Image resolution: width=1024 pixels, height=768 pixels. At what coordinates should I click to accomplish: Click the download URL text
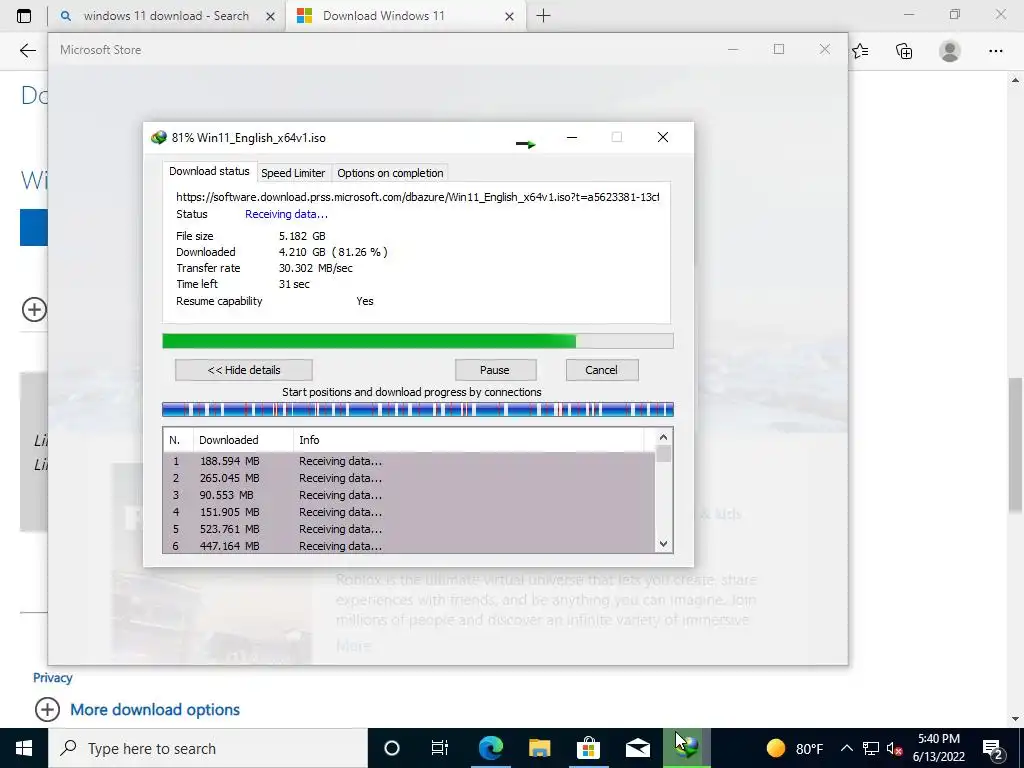coord(417,197)
